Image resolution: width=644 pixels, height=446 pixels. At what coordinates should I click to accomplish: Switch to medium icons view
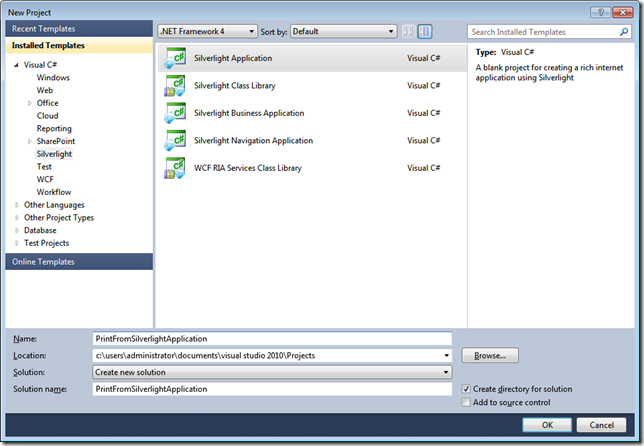[425, 31]
